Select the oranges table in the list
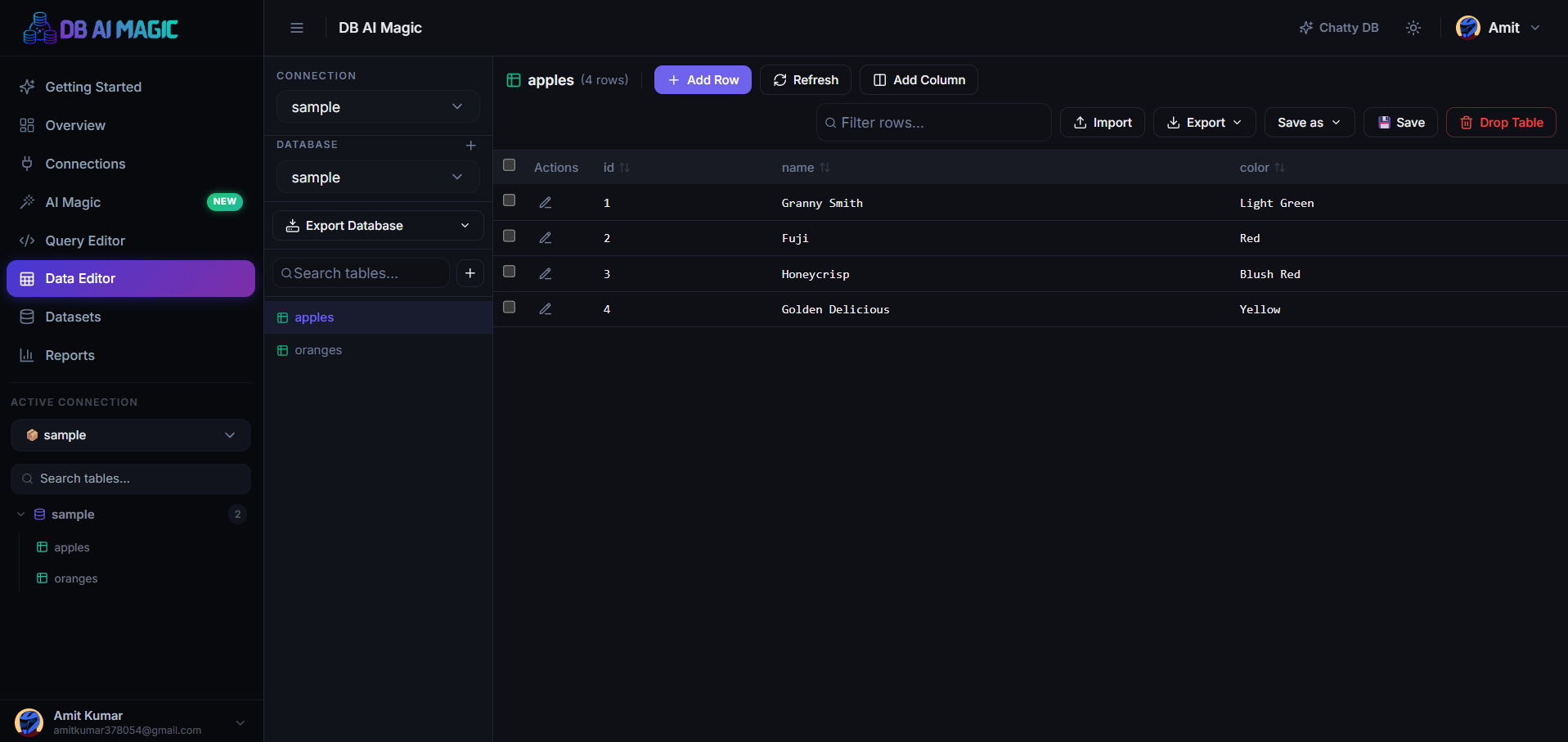Image resolution: width=1568 pixels, height=742 pixels. click(378, 350)
